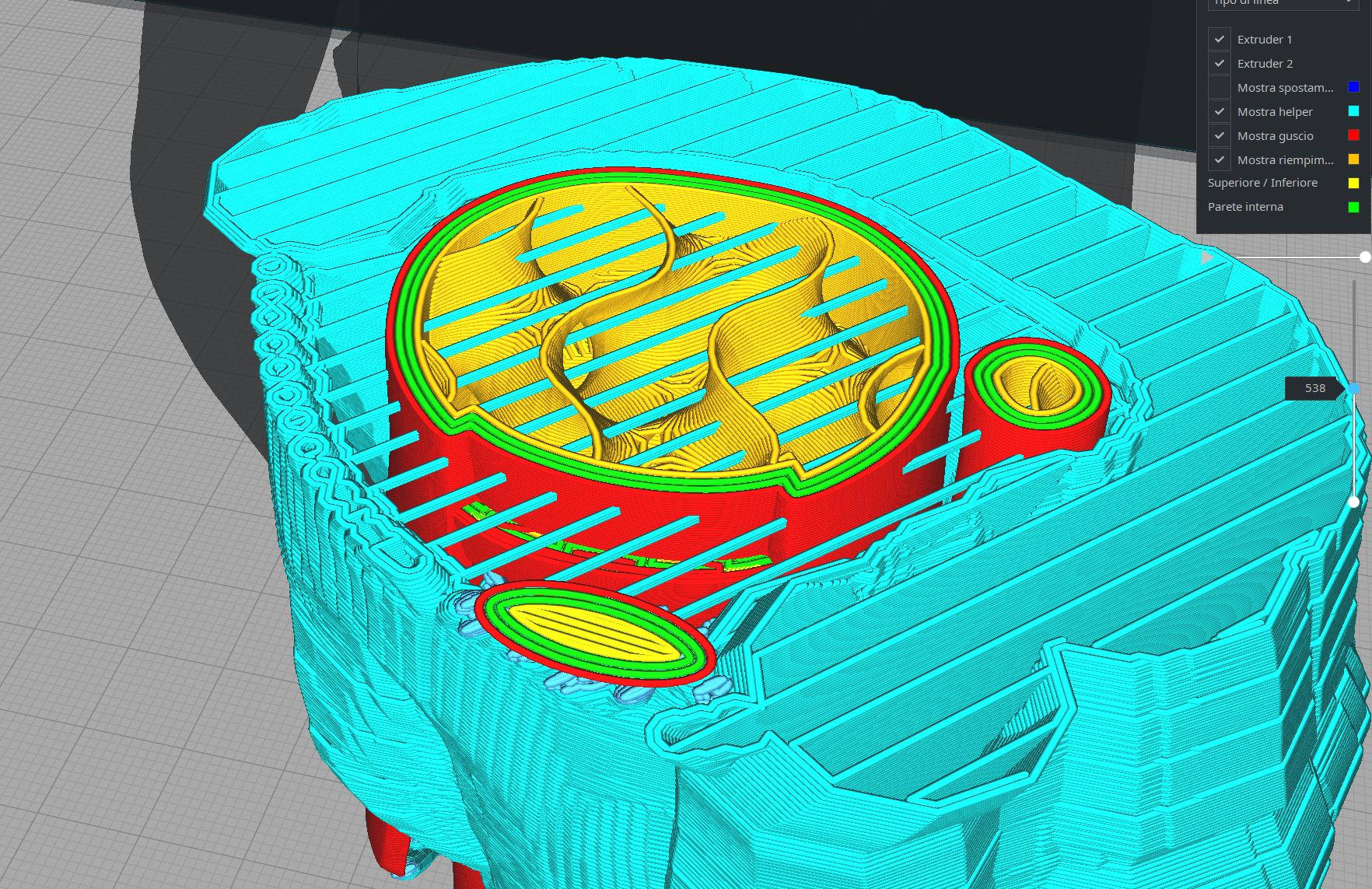The image size is (1372, 889).
Task: Click the play simulation arrow icon
Action: pos(1207,257)
